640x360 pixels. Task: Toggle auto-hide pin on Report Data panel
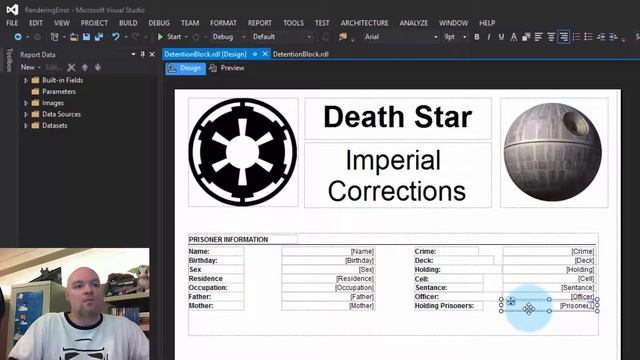pos(142,54)
